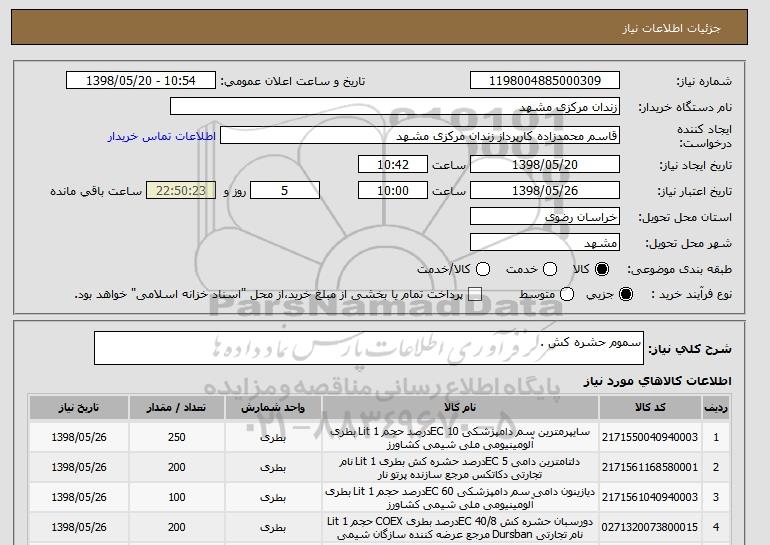Screen dimensions: 770x545
Task: Click quantity 200 in row 2
Action: 176,467
